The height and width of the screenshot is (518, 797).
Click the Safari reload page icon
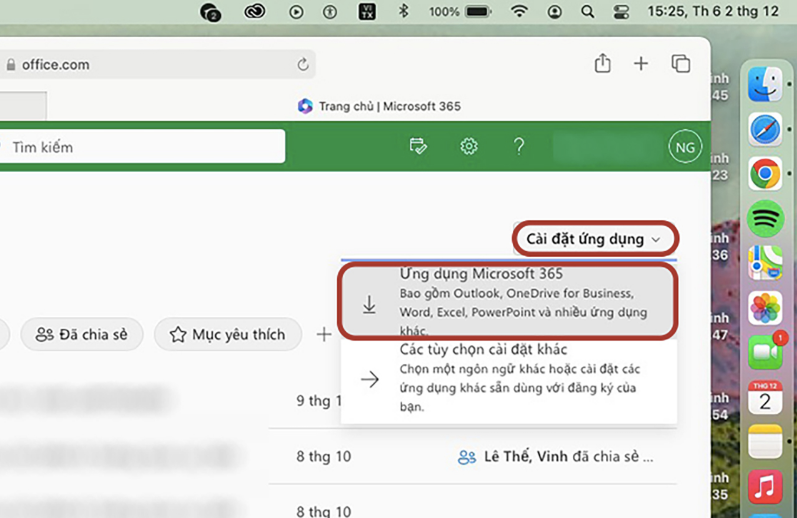[303, 65]
